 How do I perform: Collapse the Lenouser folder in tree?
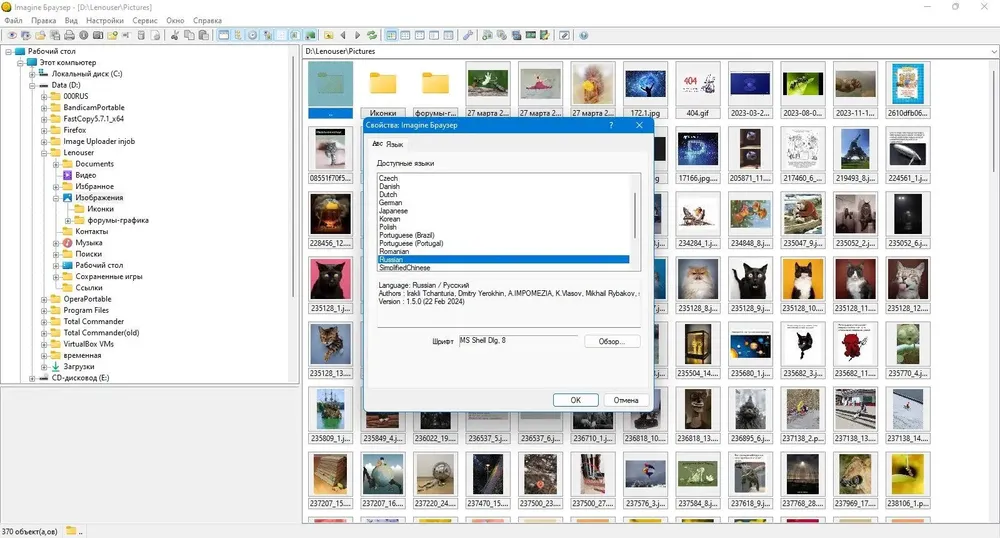44,153
